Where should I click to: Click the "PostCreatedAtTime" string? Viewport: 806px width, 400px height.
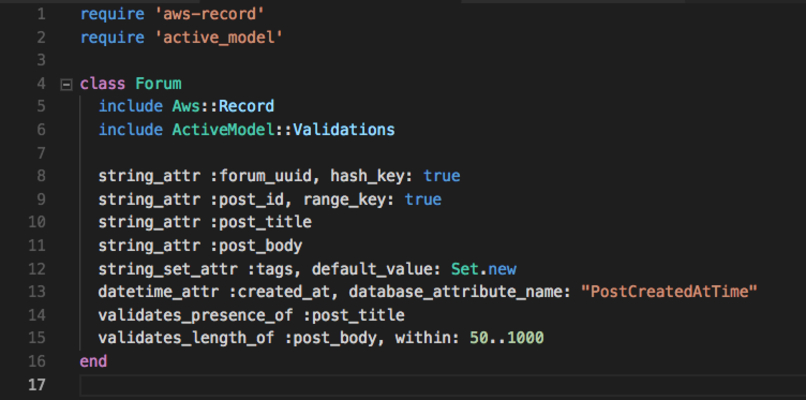click(x=669, y=292)
